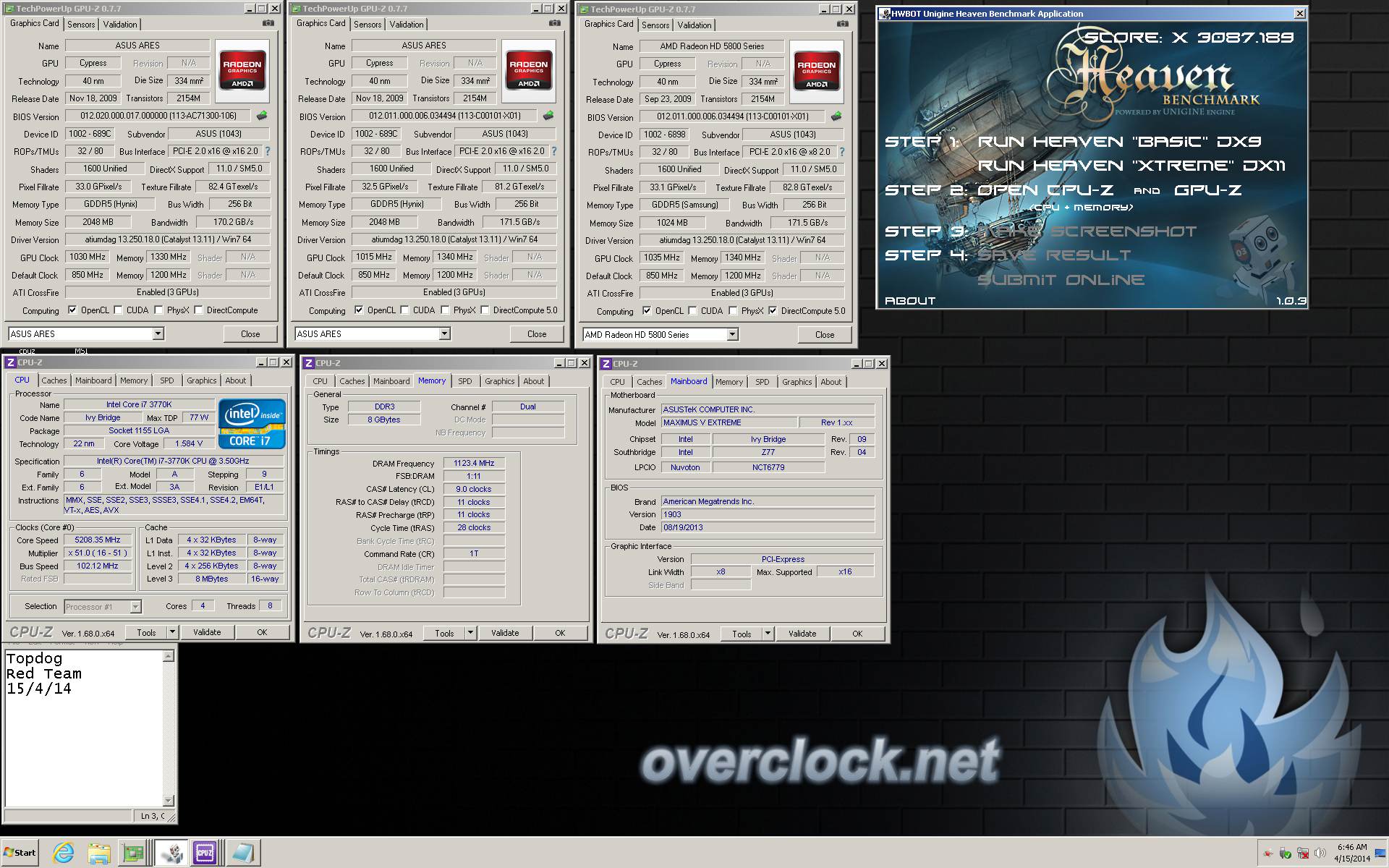Toggle OpenCL checkbox in first GPU-Z window
Viewport: 1389px width, 868px height.
pos(72,310)
